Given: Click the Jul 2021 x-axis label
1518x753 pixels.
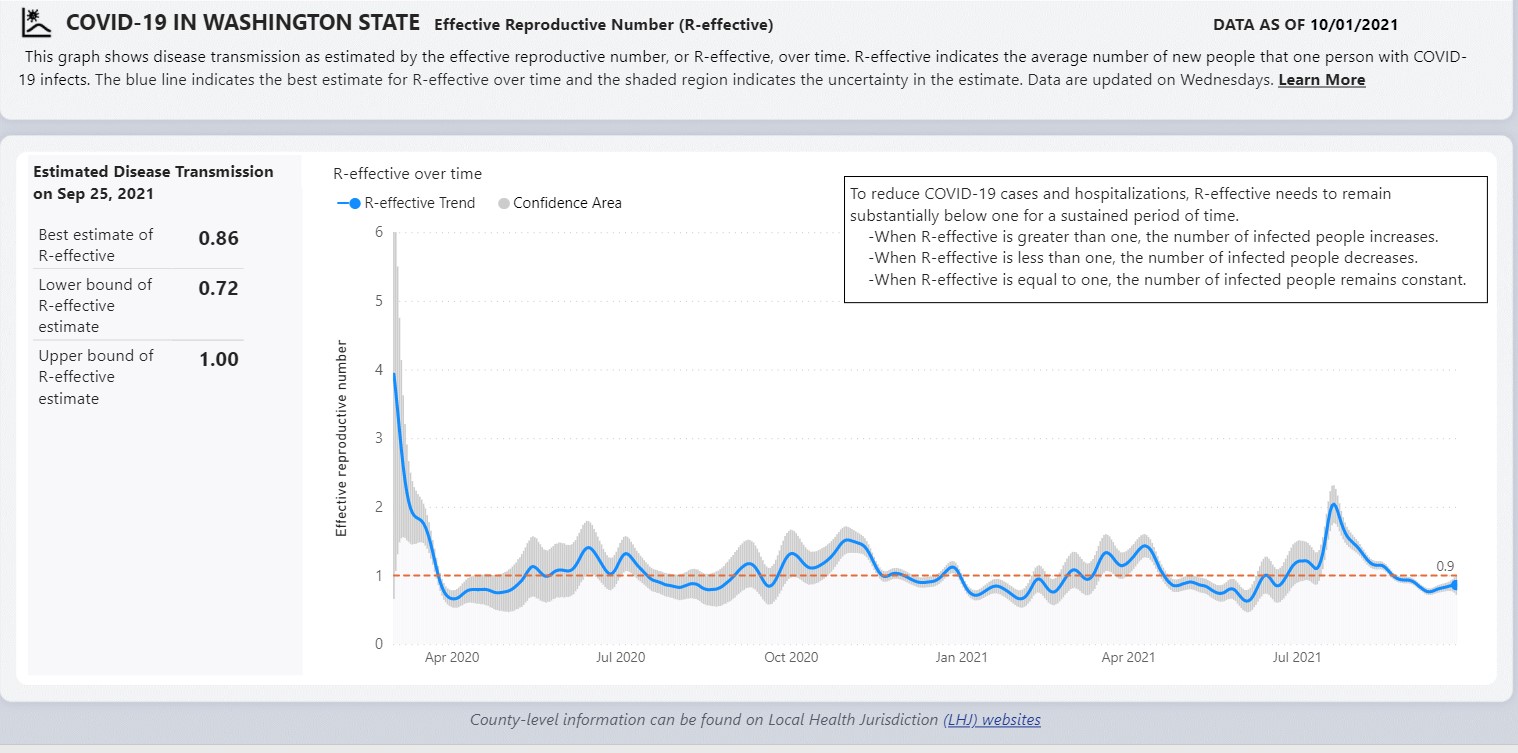Looking at the screenshot, I should pos(1296,657).
